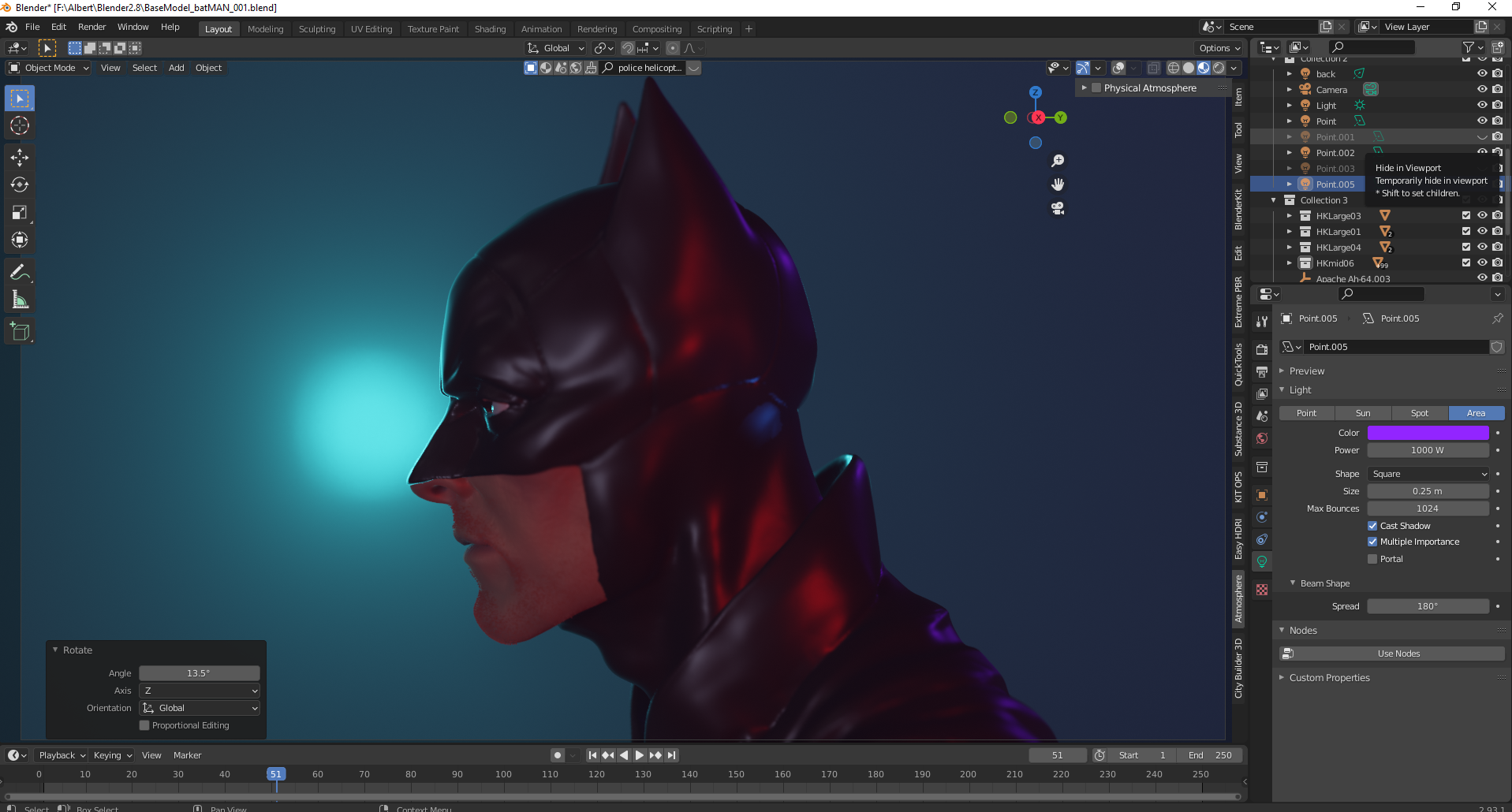Switch to wireframe viewport shading

(1174, 68)
